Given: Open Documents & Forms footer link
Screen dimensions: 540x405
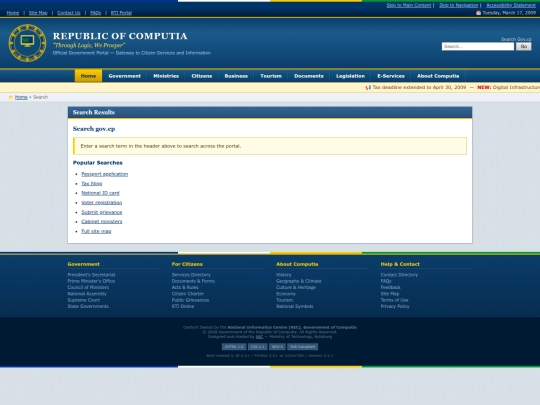Looking at the screenshot, I should tap(193, 281).
